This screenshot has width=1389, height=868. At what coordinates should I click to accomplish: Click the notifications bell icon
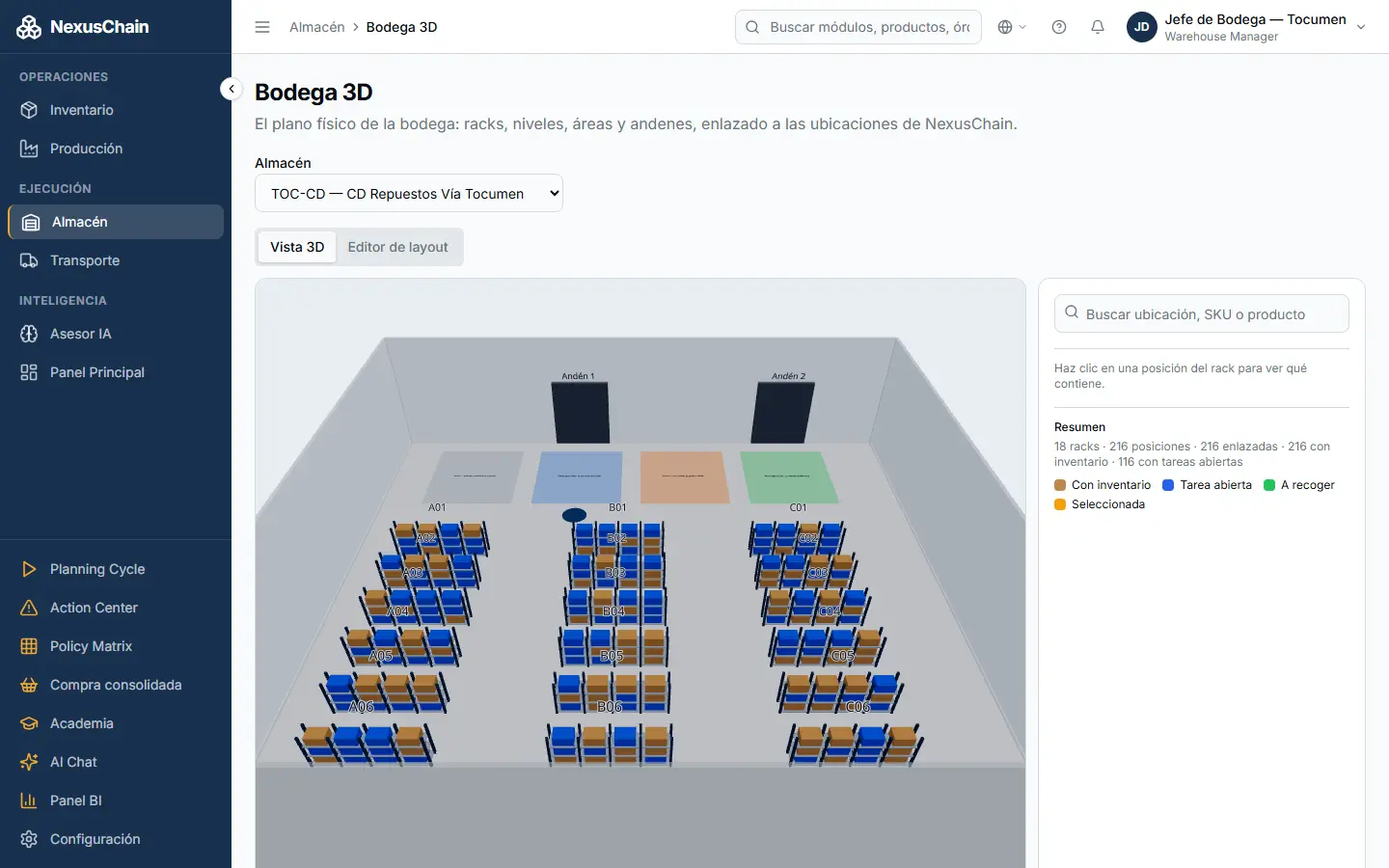[x=1098, y=27]
